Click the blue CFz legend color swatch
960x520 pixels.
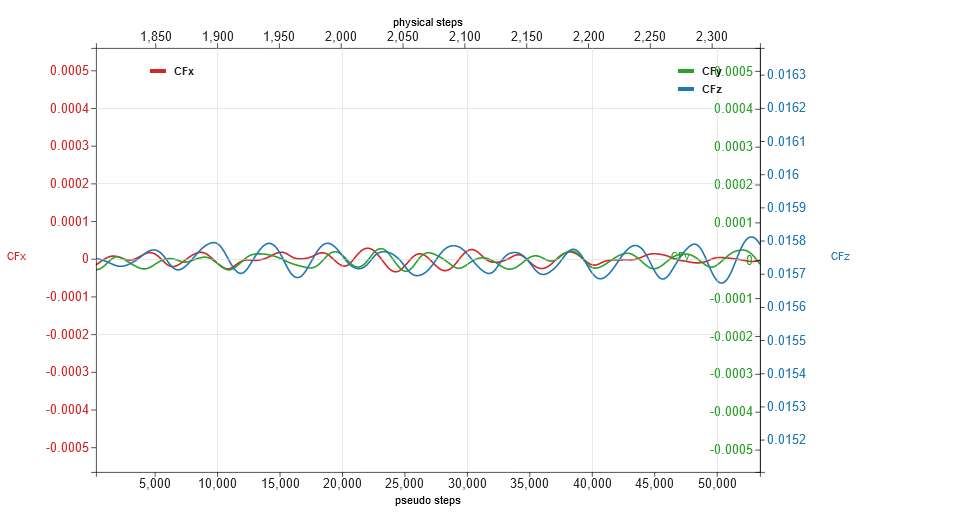pos(685,89)
